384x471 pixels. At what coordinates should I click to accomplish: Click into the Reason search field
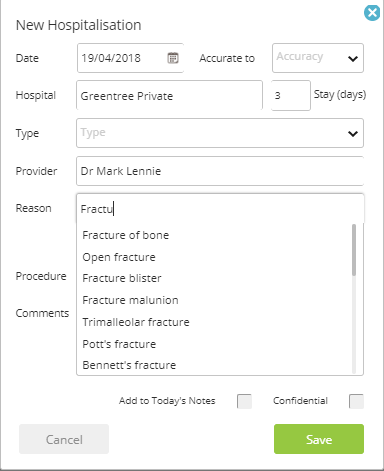pos(220,209)
